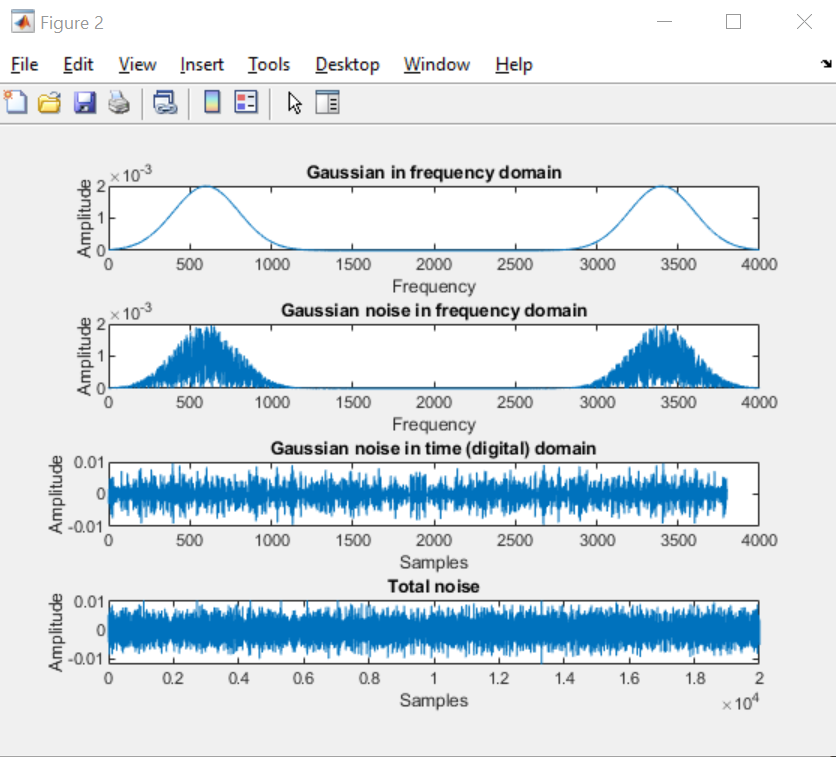The image size is (836, 757).
Task: Open a saved figure file
Action: (x=50, y=101)
